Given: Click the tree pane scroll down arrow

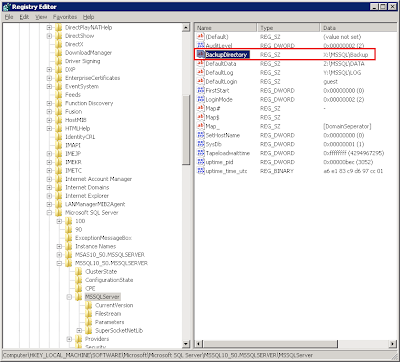Looking at the screenshot, I should pos(186,343).
